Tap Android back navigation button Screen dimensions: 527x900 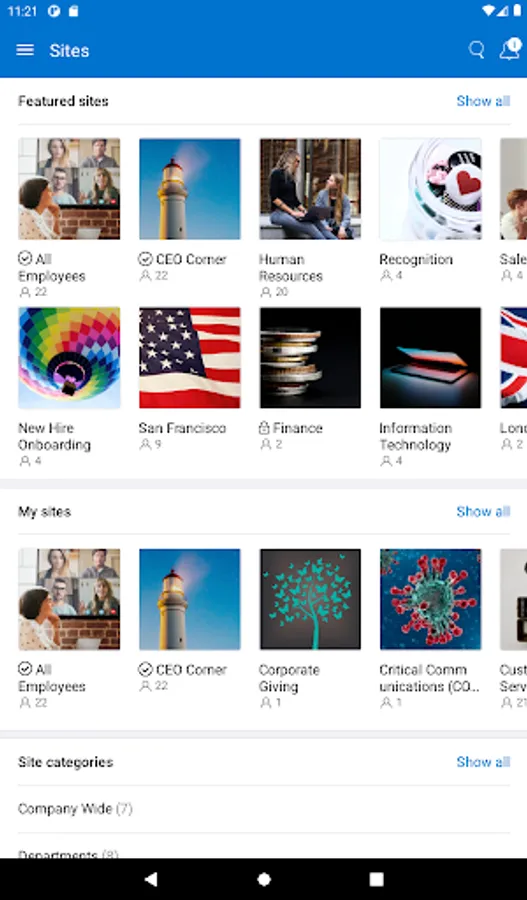150,879
